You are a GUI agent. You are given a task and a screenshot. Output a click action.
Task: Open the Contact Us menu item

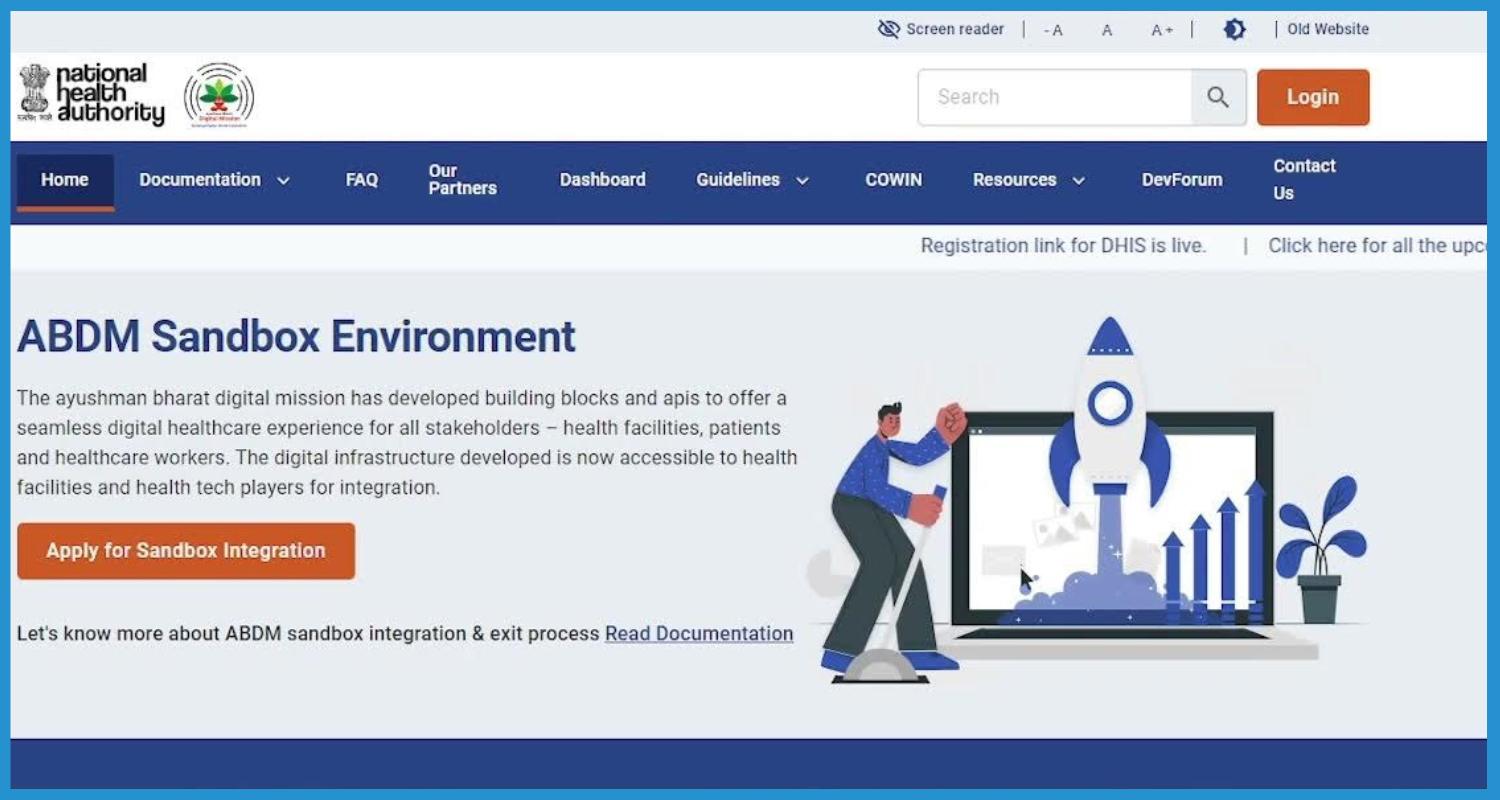(1304, 180)
